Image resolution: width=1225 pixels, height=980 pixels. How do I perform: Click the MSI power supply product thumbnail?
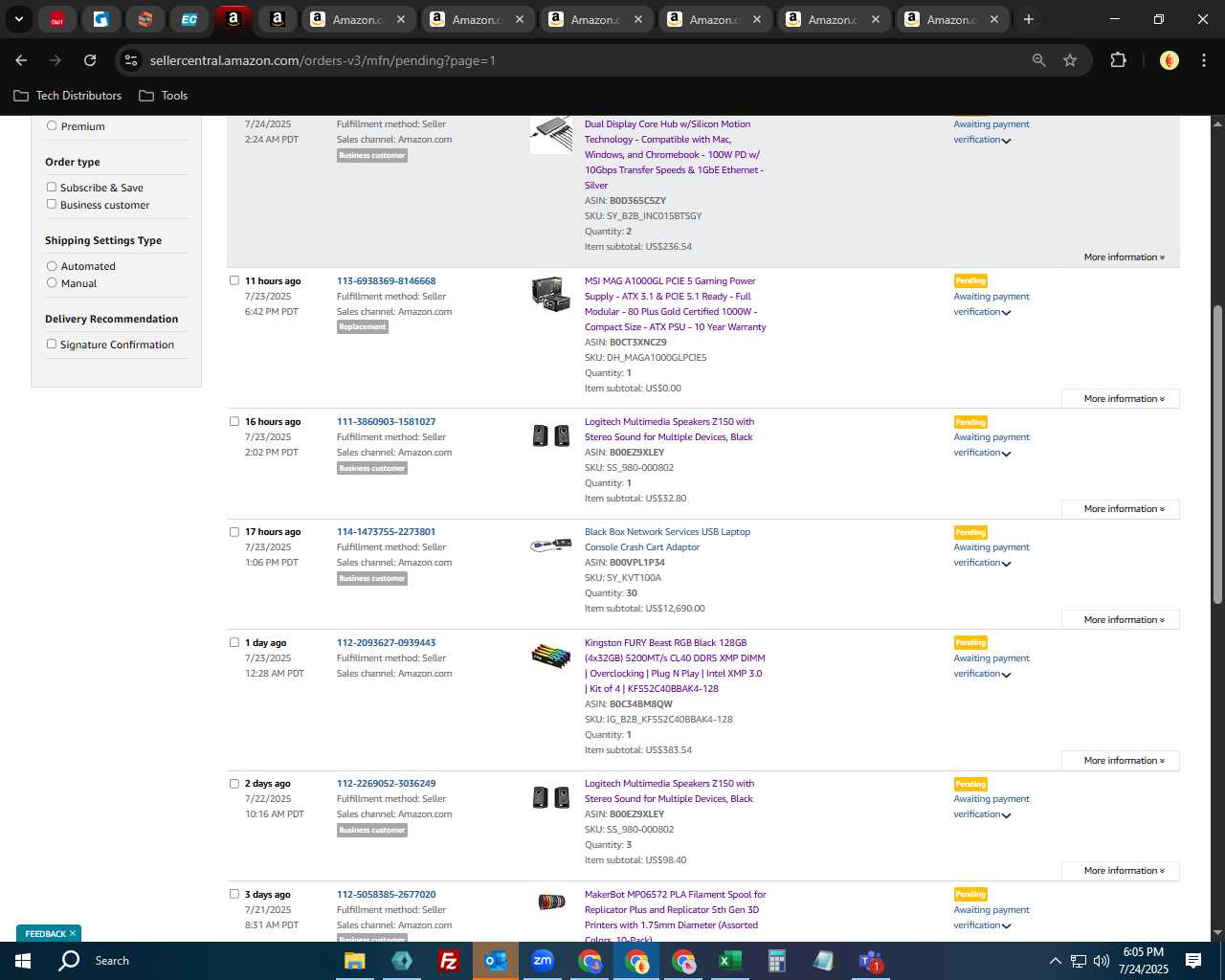tap(551, 294)
